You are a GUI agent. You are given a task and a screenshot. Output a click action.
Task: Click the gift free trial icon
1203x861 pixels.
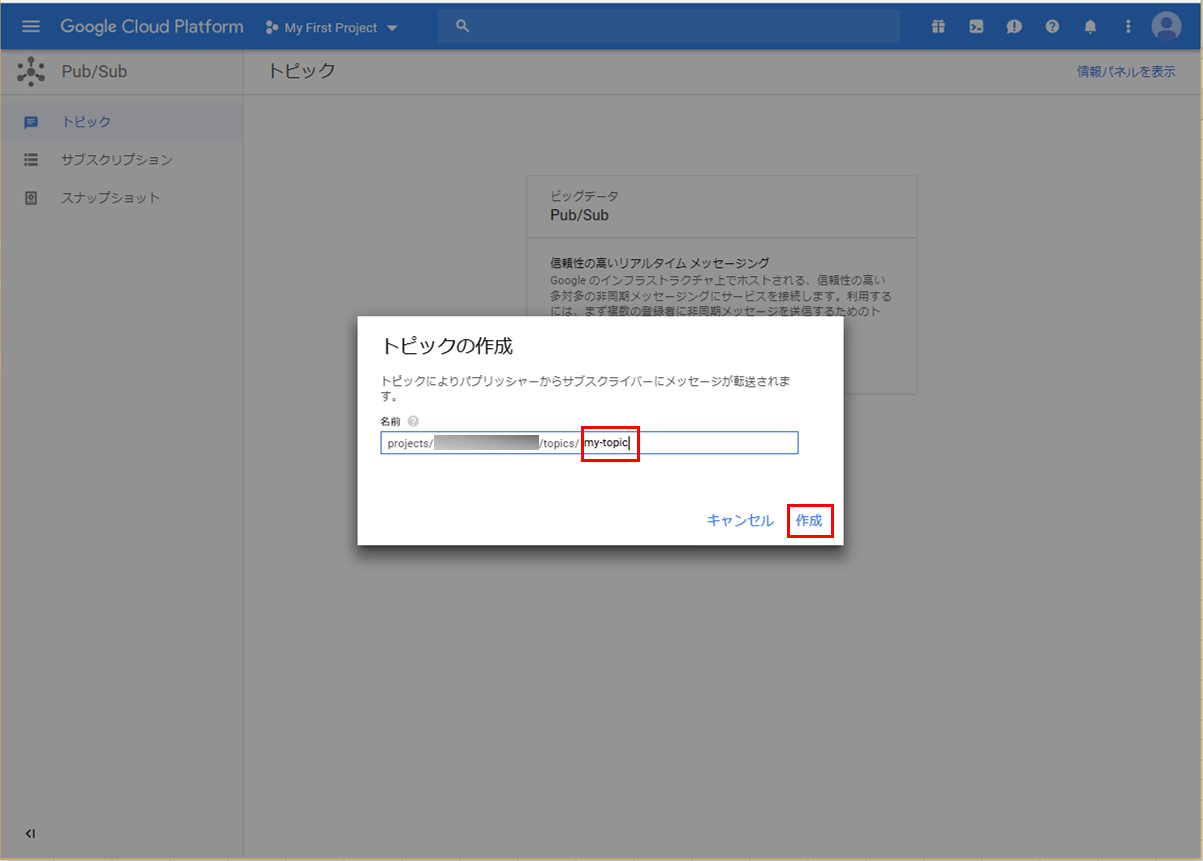point(938,27)
